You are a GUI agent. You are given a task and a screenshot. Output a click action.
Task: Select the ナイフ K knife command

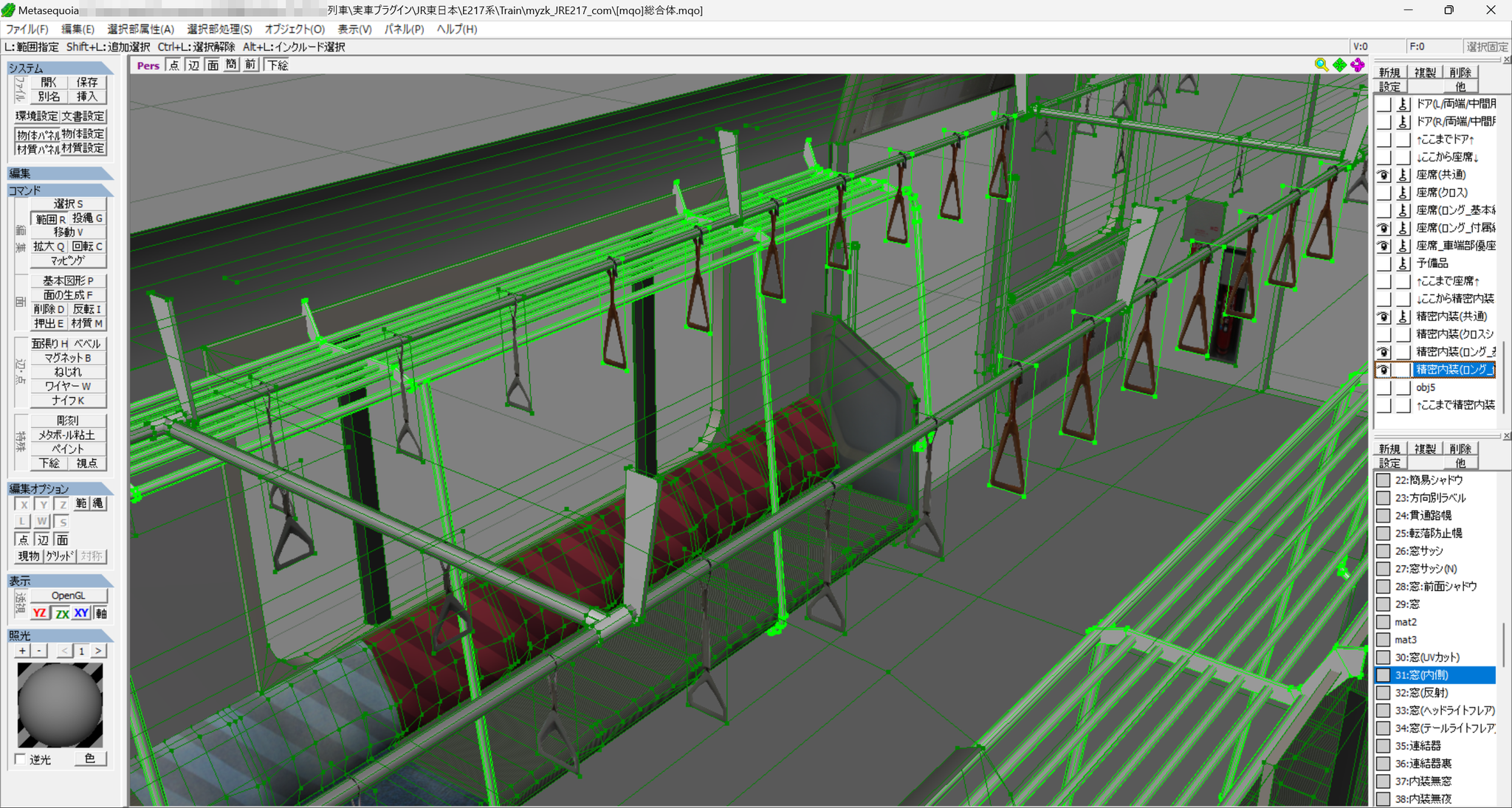(x=69, y=400)
